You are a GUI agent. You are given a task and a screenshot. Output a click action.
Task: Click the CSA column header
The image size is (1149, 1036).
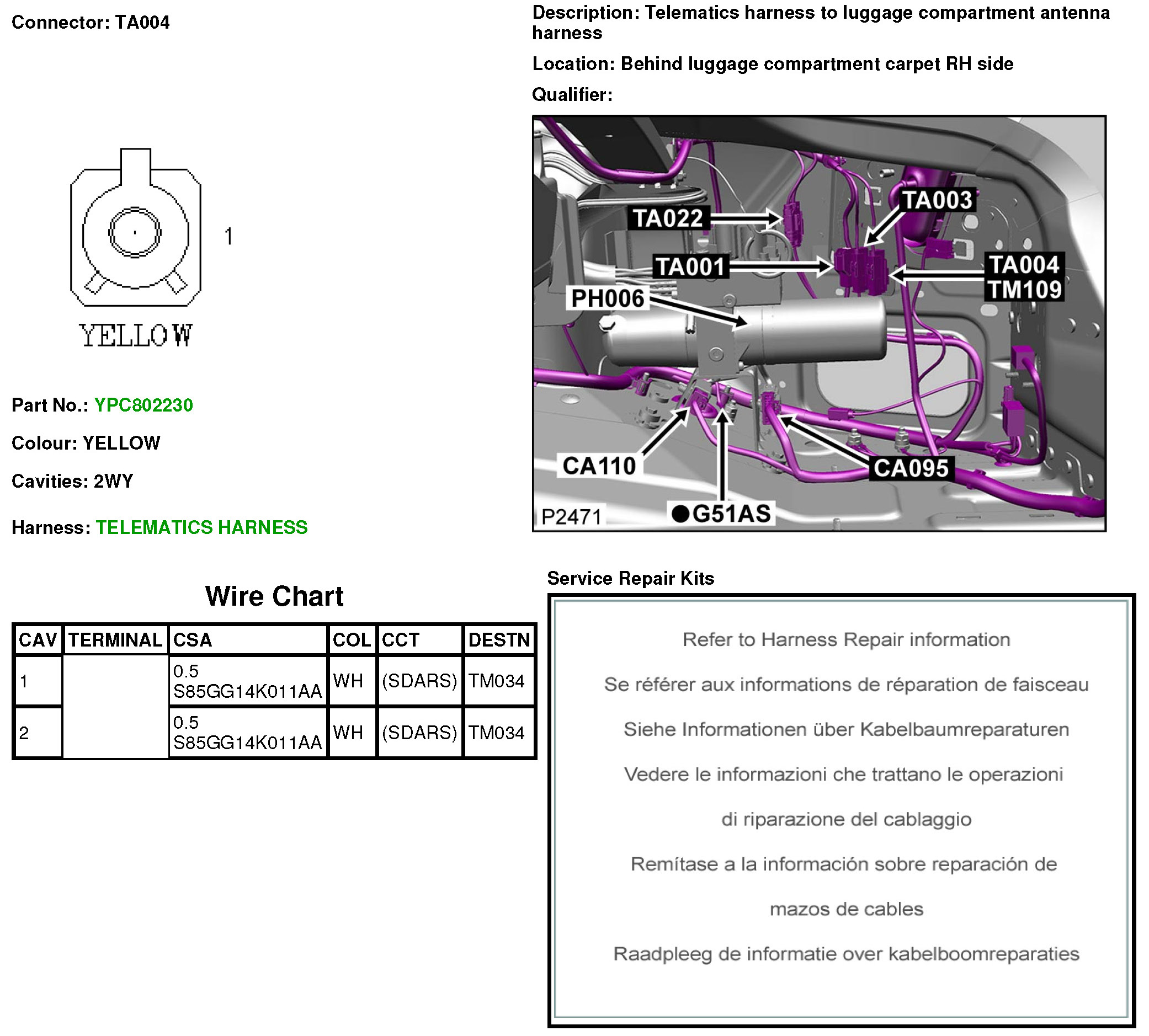192,640
